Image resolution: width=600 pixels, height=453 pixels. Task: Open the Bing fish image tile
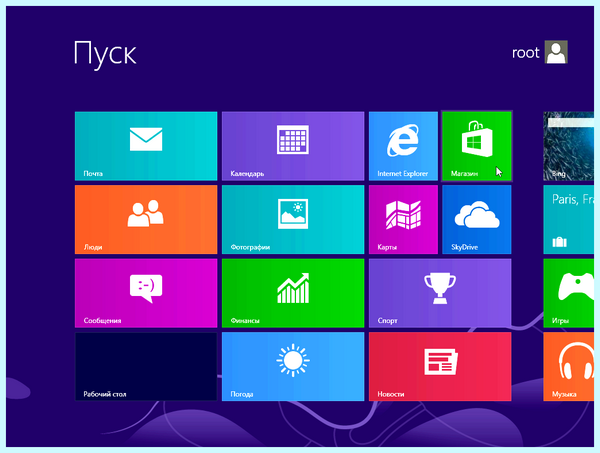569,146
